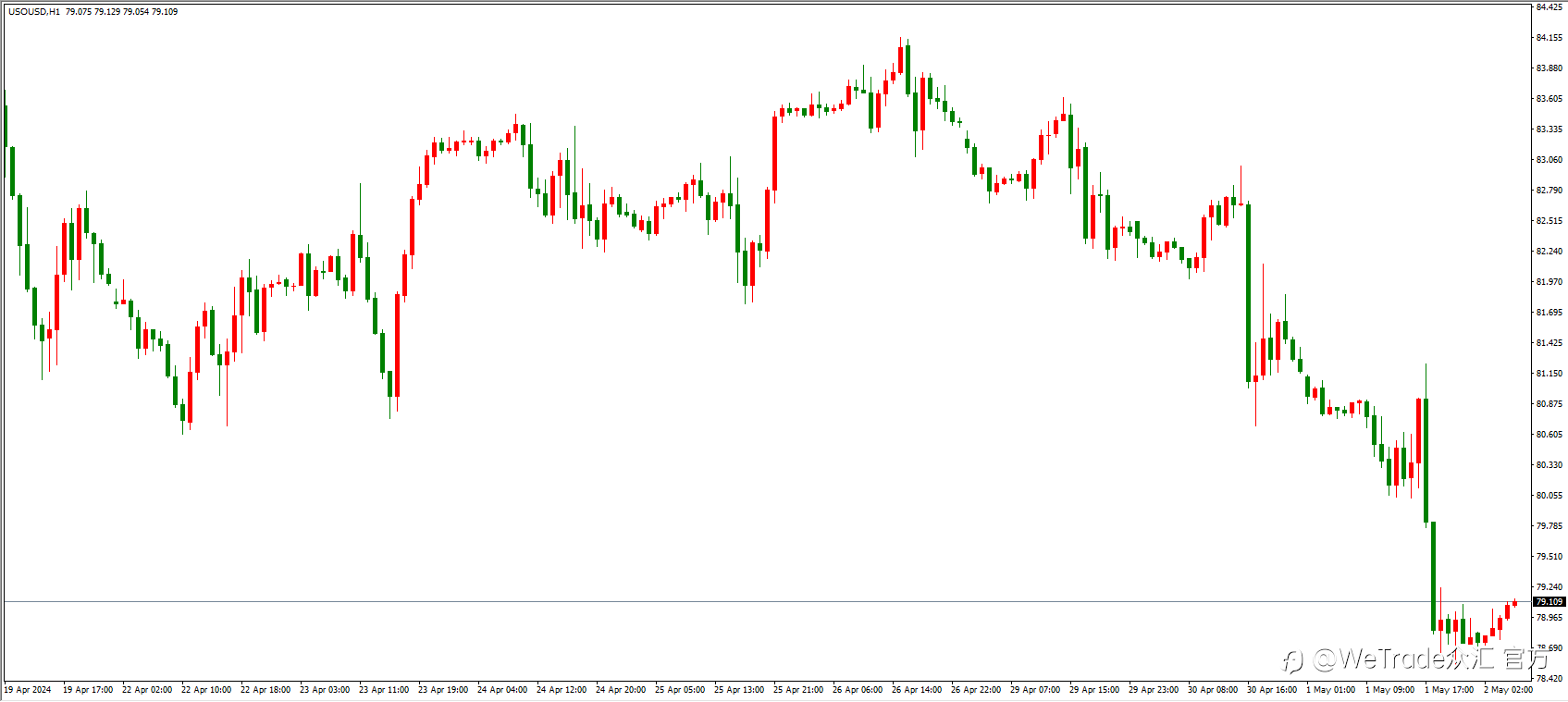This screenshot has height=702, width=1568.
Task: Click the 30 Apr 16:00 time label
Action: (1272, 690)
